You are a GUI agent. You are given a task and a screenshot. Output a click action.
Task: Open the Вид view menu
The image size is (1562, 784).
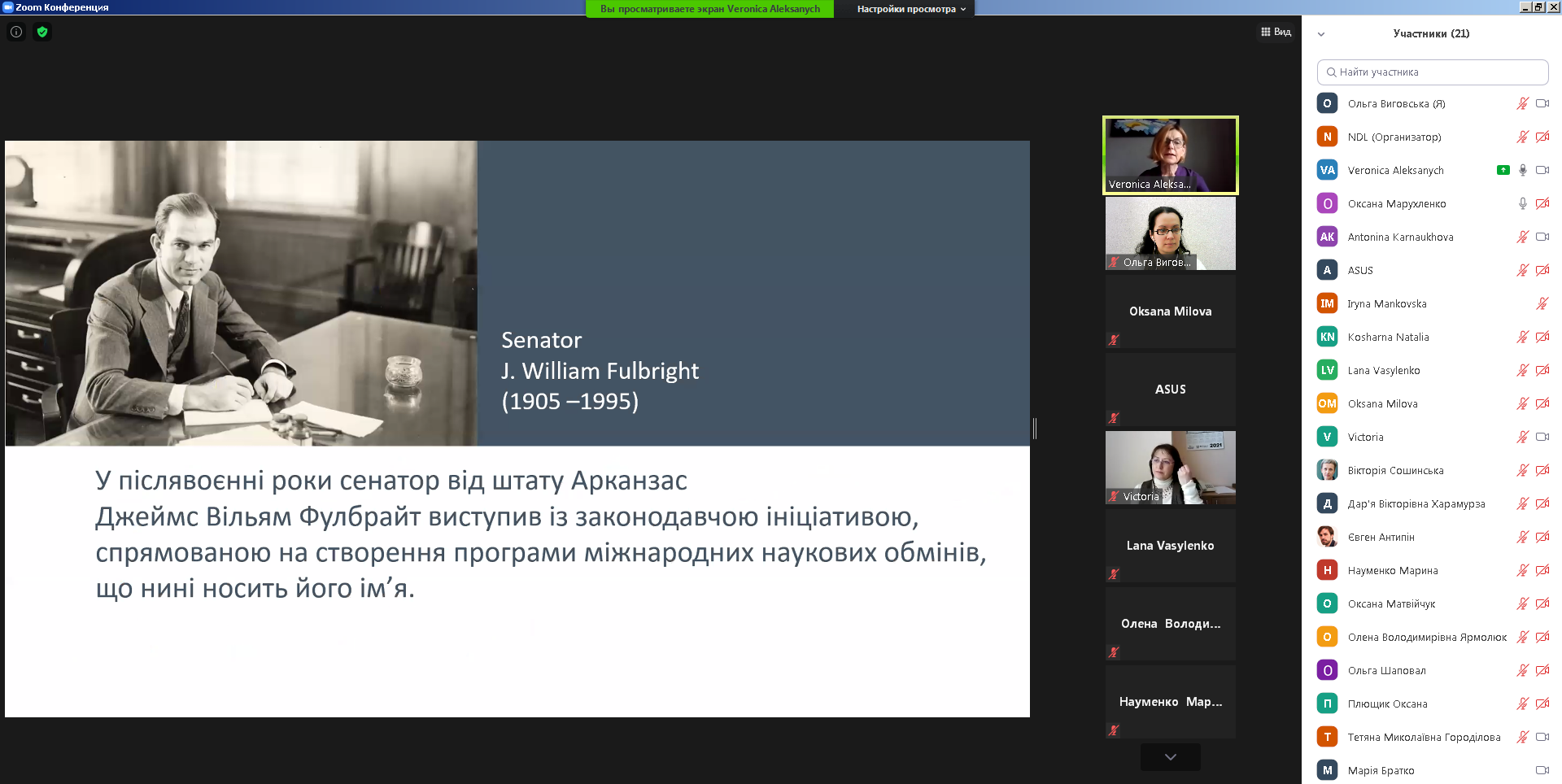pyautogui.click(x=1276, y=32)
